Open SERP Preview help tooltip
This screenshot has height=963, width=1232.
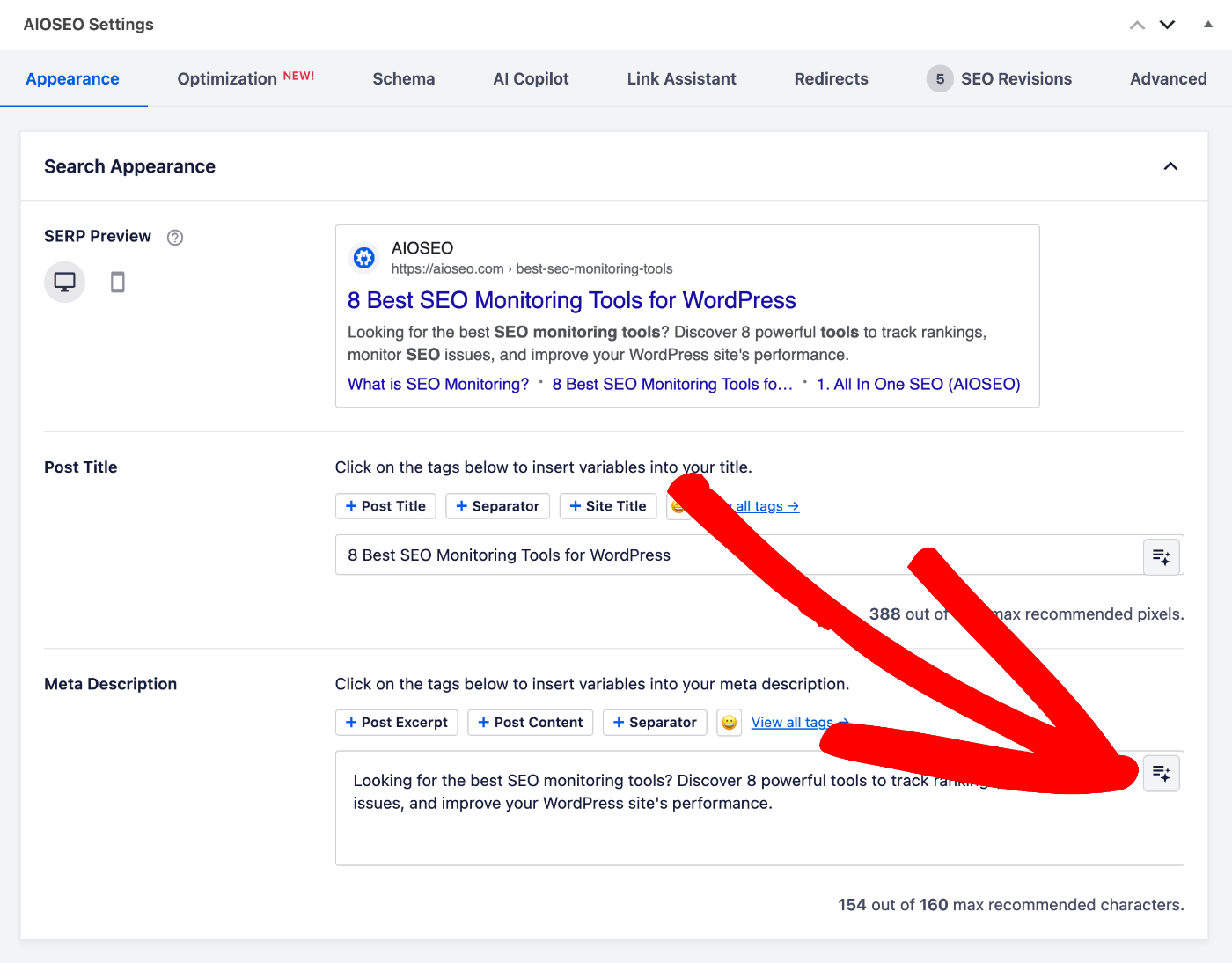[175, 238]
